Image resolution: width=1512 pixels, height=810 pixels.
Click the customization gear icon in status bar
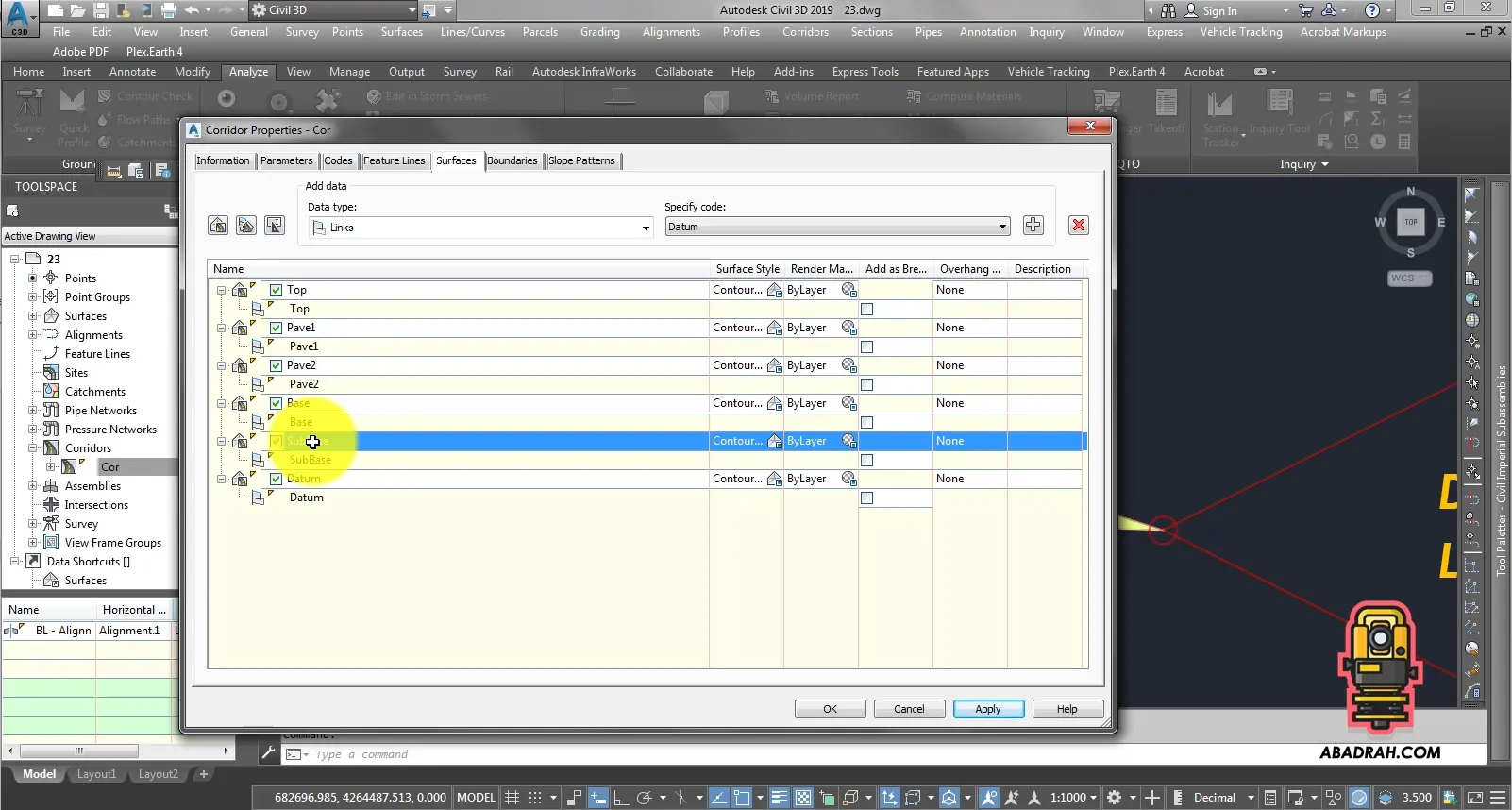(x=1114, y=798)
